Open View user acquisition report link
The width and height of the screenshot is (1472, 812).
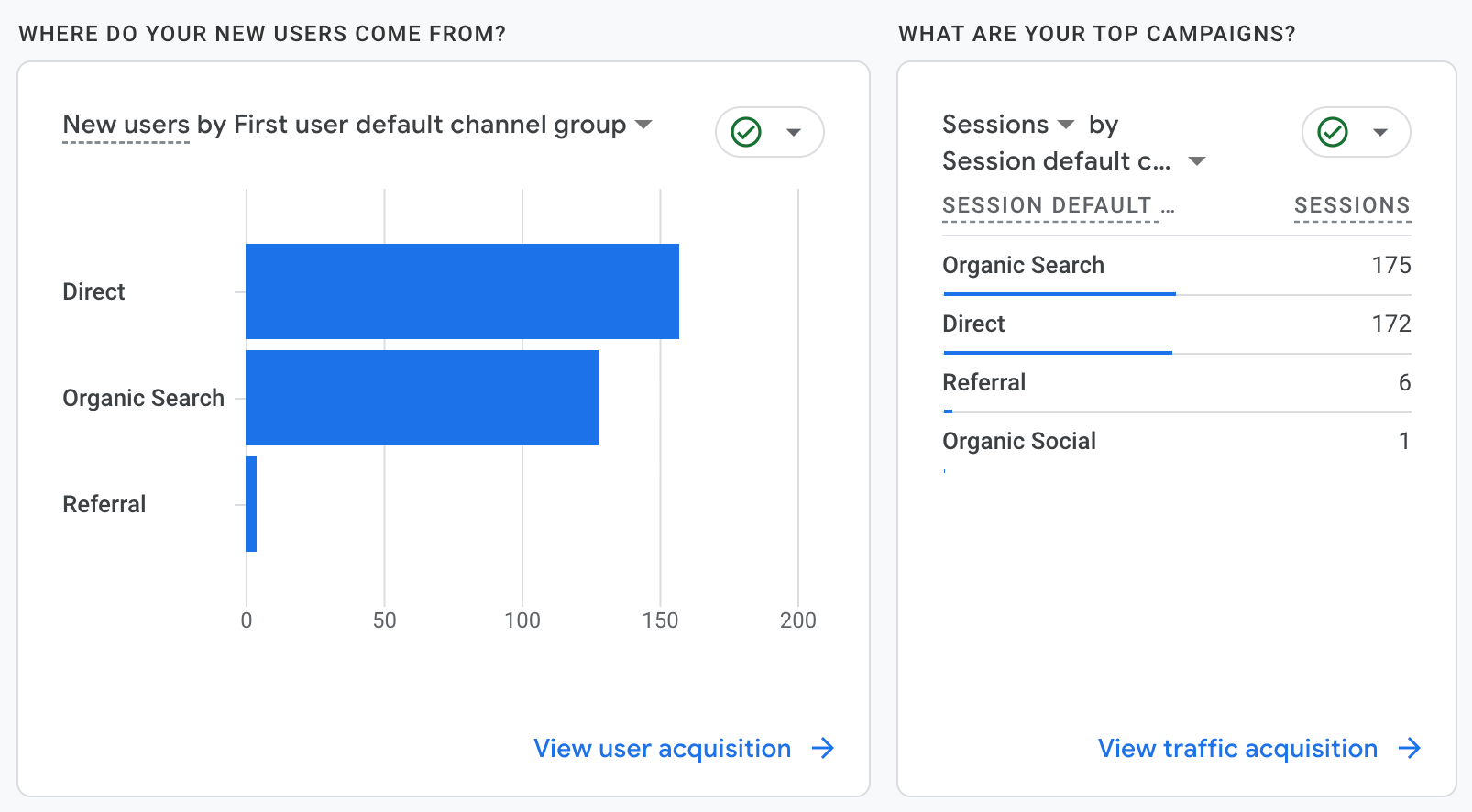[662, 748]
